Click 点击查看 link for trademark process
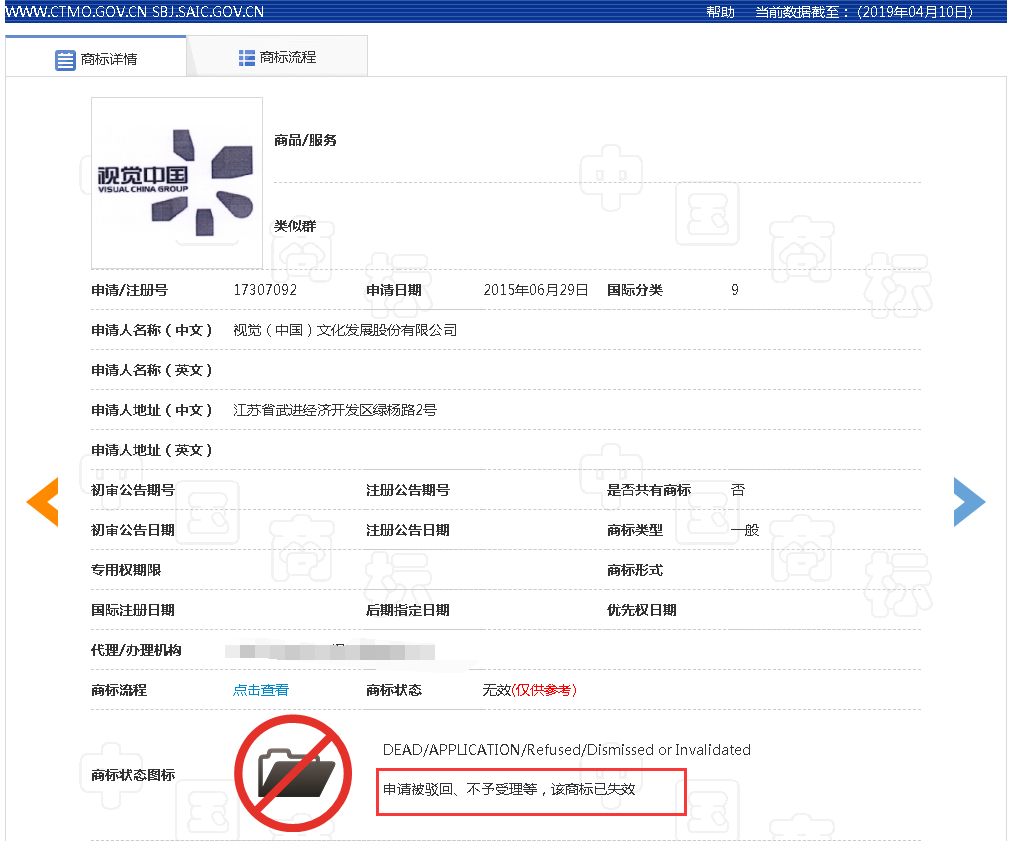Screen dimensions: 1012x841 (x=261, y=690)
